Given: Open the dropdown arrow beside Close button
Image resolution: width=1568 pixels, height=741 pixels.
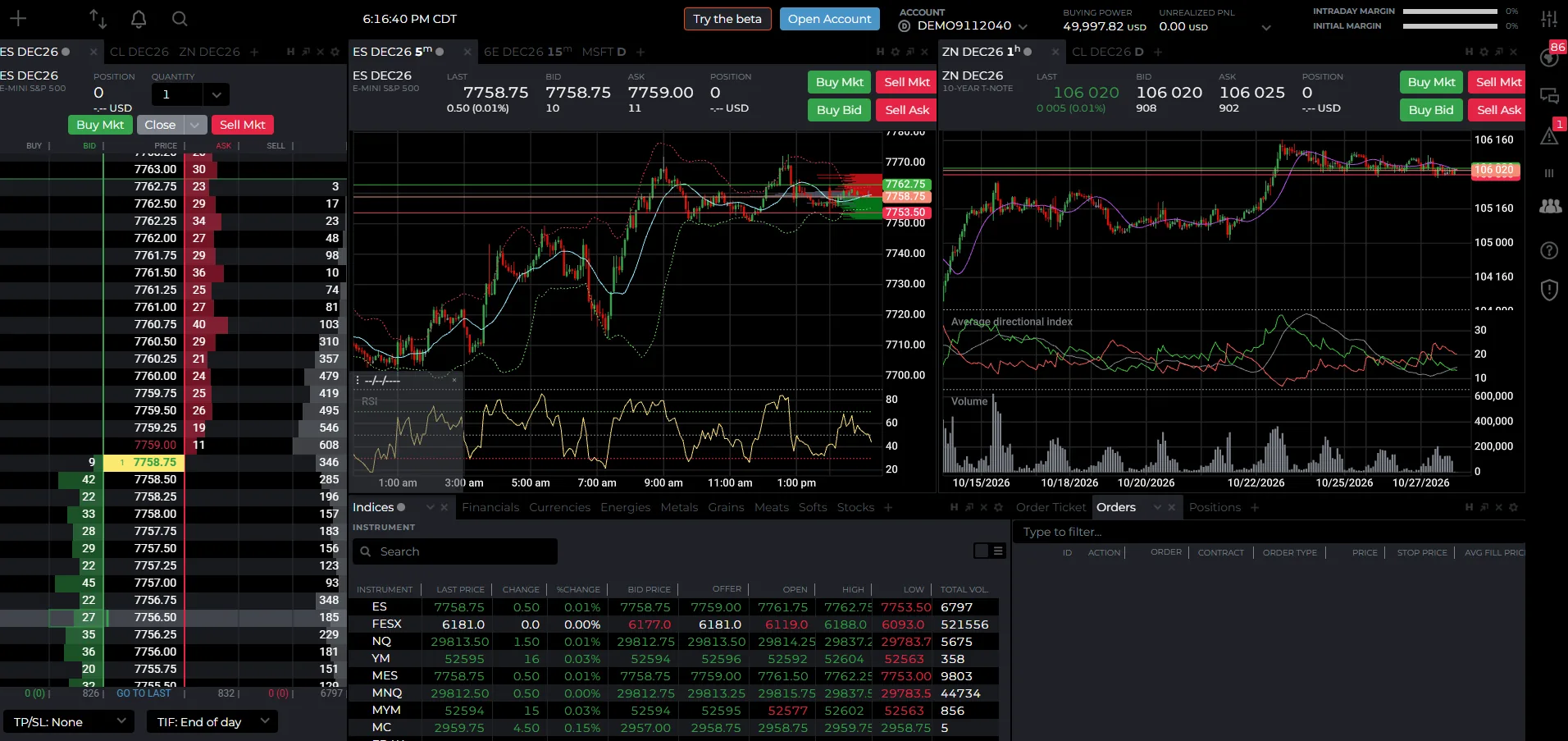Looking at the screenshot, I should (194, 125).
